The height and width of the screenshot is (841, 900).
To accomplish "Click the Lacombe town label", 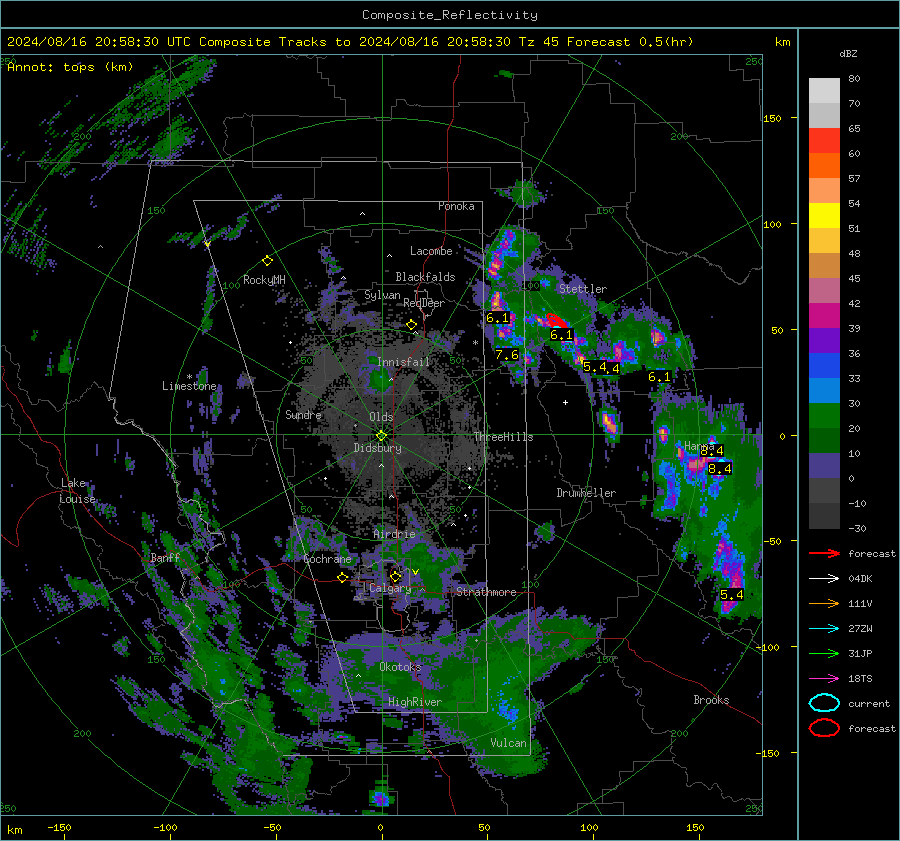I will click(x=431, y=251).
